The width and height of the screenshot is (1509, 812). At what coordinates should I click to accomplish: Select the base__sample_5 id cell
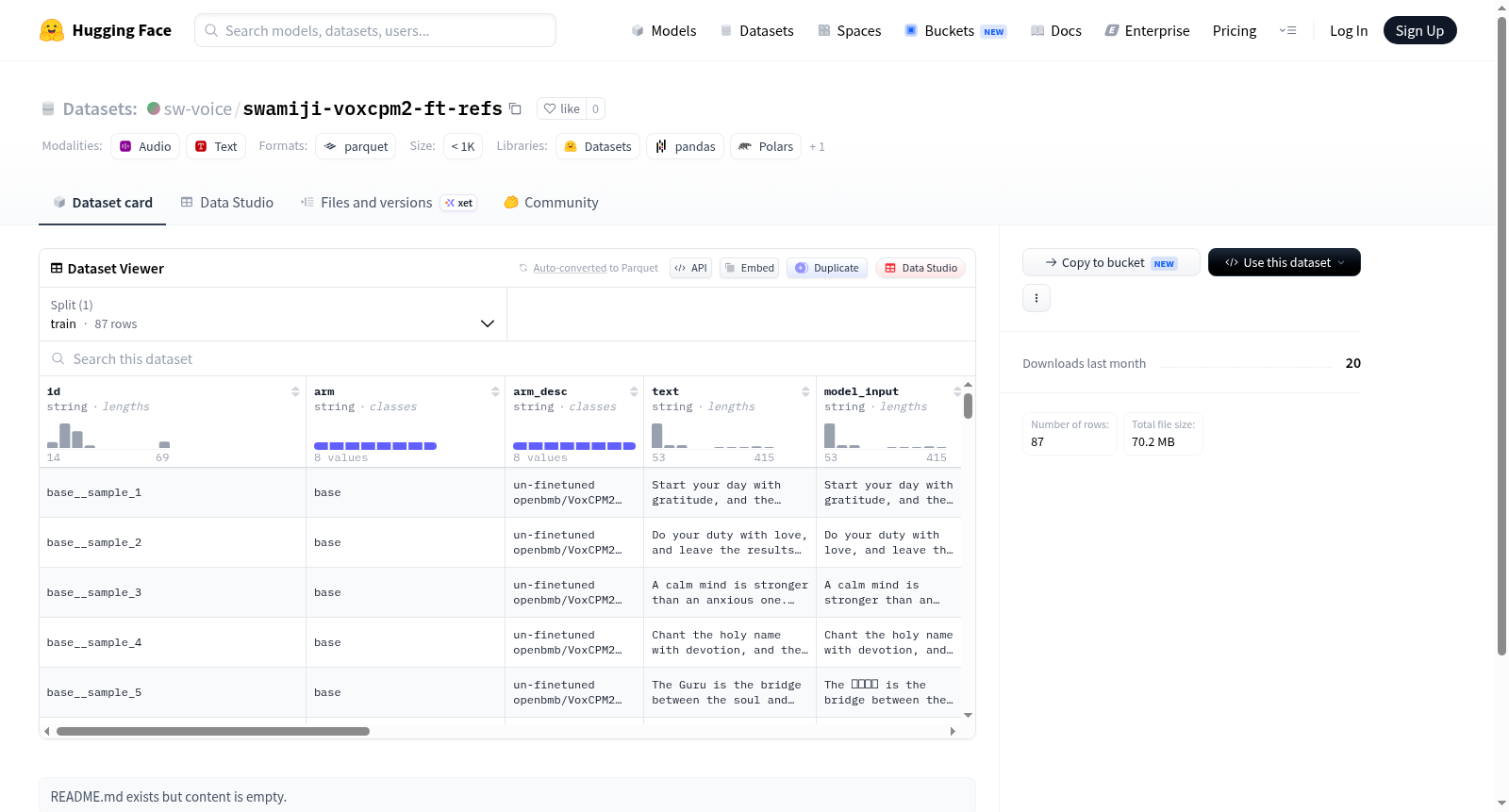click(x=173, y=692)
